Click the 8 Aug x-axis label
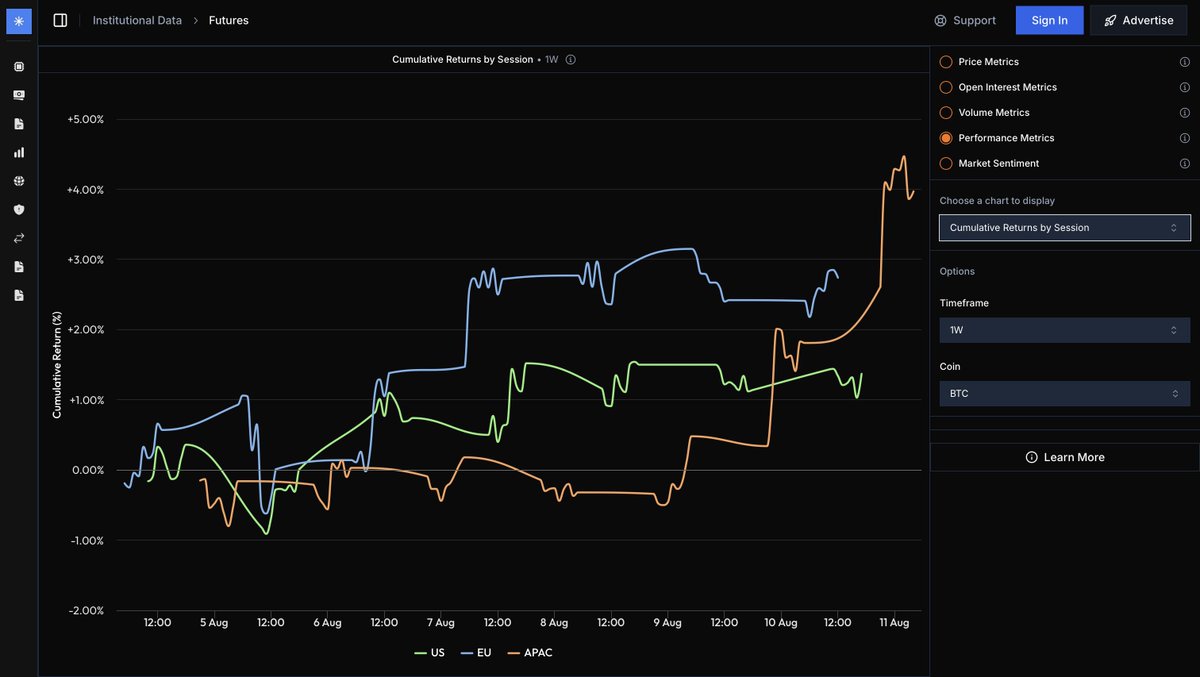 (x=554, y=622)
